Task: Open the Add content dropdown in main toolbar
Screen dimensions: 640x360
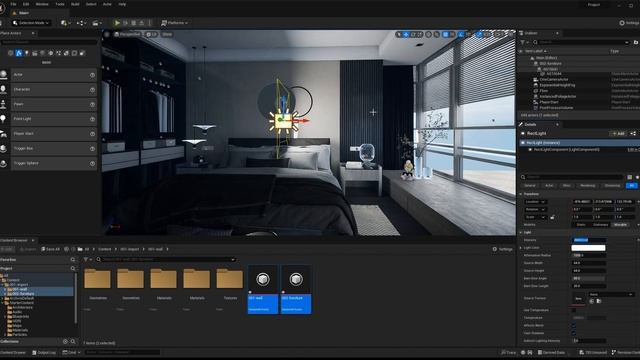Action: click(x=65, y=23)
